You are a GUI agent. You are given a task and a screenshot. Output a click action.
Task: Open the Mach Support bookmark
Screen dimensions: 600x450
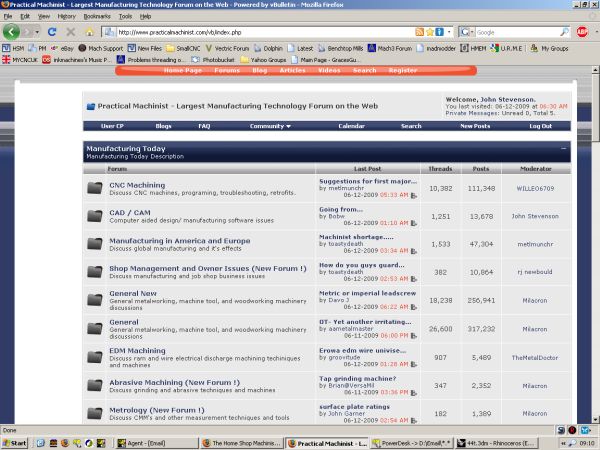tap(101, 49)
